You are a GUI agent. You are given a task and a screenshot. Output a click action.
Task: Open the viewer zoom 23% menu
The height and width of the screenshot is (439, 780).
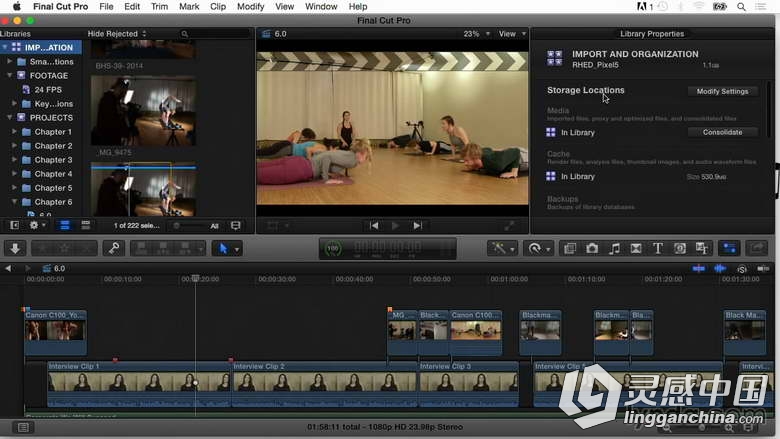[477, 34]
